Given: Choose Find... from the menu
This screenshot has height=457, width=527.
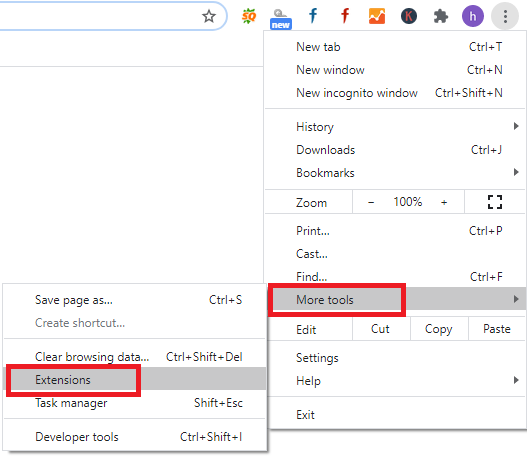Looking at the screenshot, I should (x=395, y=277).
